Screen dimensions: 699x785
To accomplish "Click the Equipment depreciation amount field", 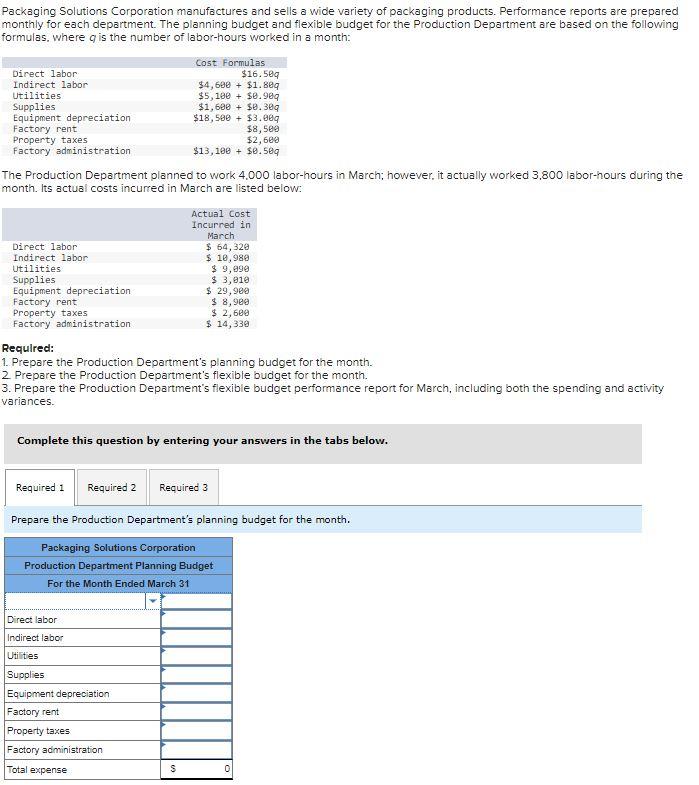I will [x=196, y=693].
